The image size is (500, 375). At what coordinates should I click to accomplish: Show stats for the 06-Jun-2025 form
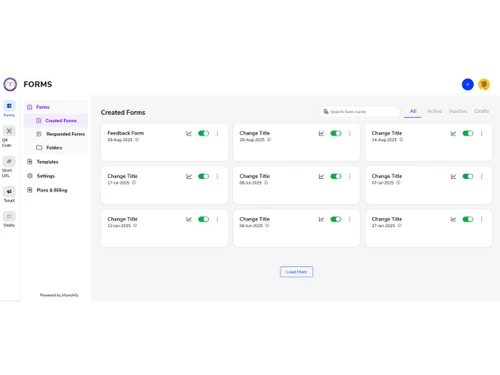(x=321, y=219)
